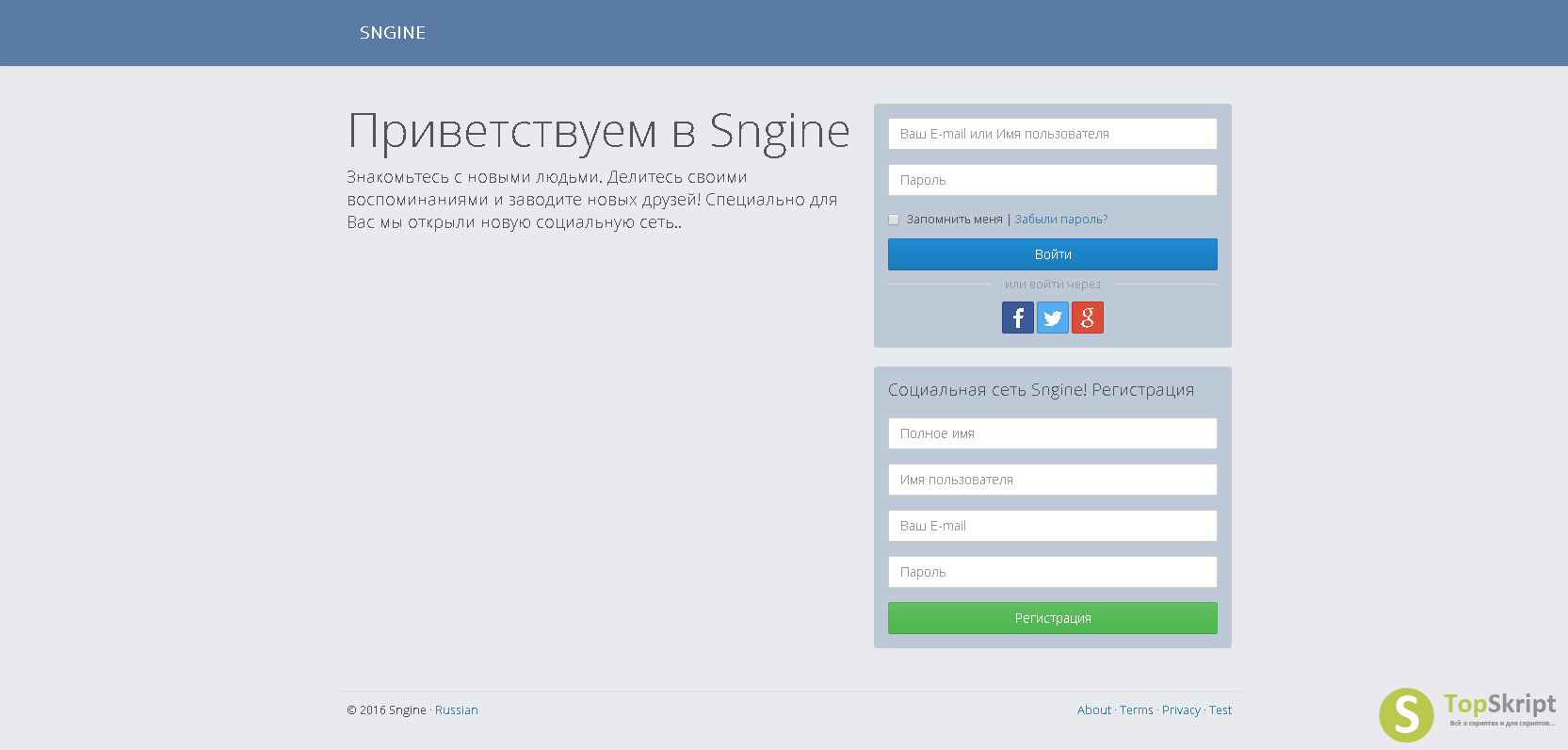Viewport: 1568px width, 750px height.
Task: Sign in with the Twitter icon
Action: pos(1053,318)
